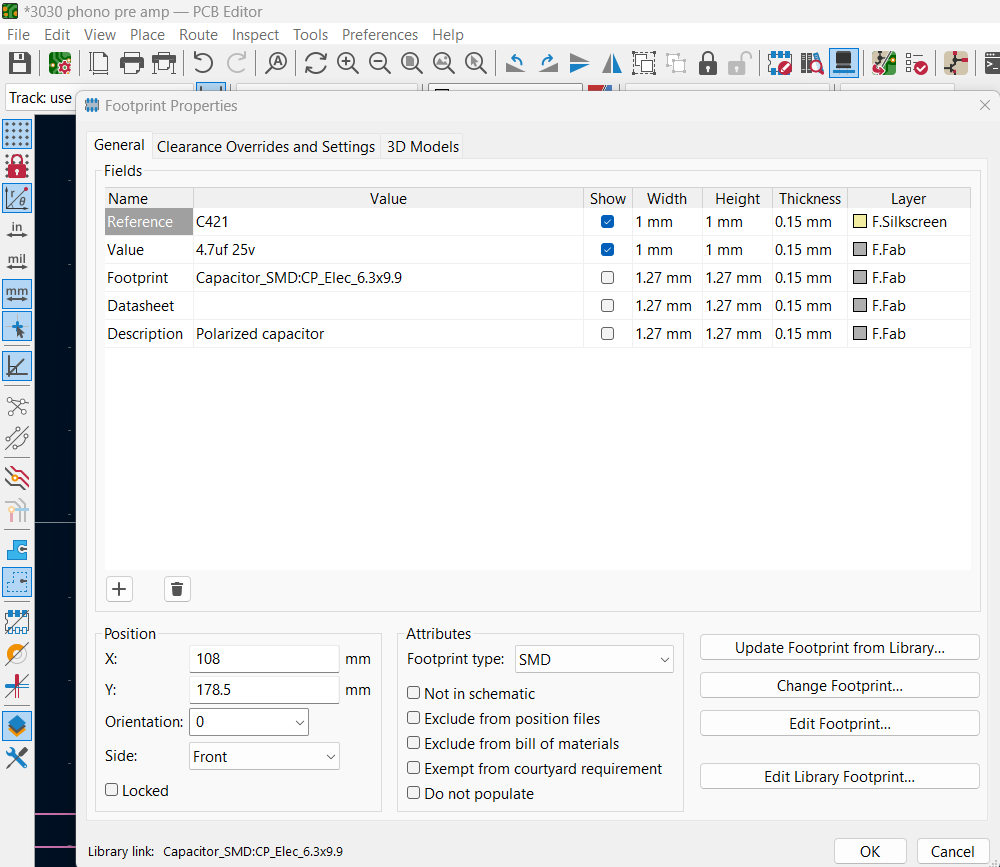Screen dimensions: 1000x867
Task: Enable Do not populate option
Action: (414, 792)
